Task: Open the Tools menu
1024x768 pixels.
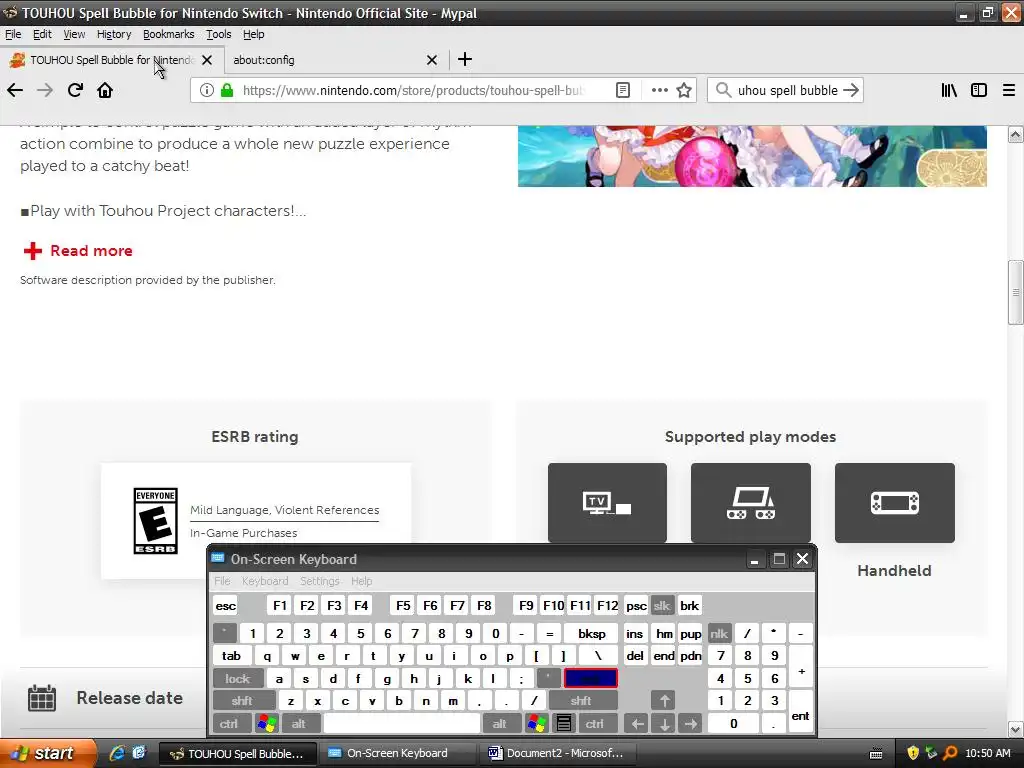Action: 219,34
